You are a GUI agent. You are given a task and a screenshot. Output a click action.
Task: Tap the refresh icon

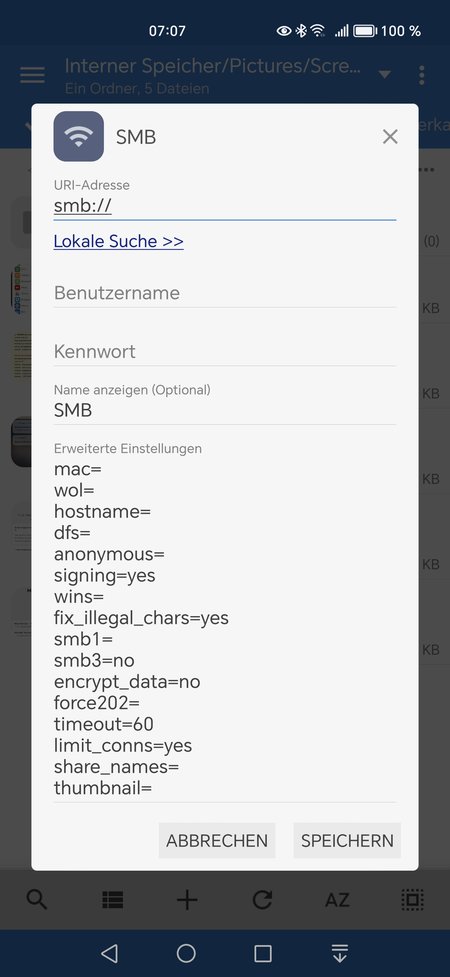point(262,900)
